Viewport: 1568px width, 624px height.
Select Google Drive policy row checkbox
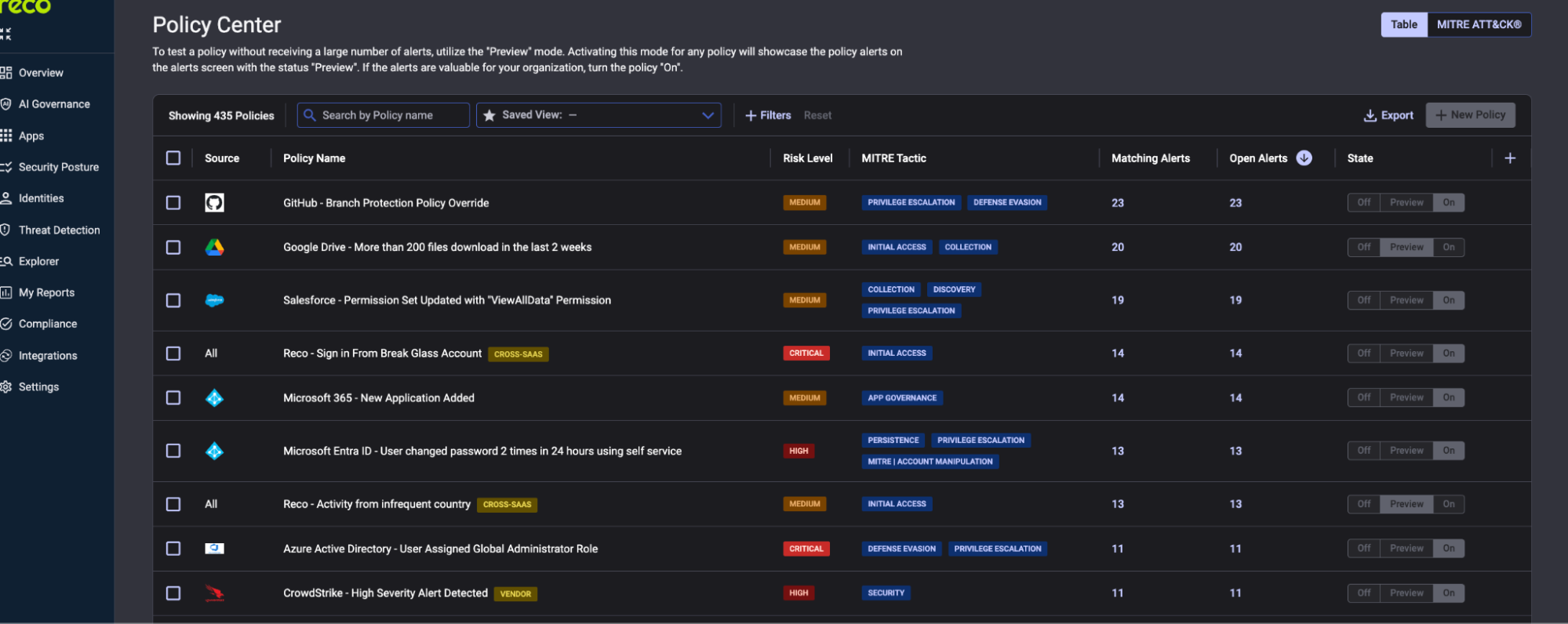(x=173, y=248)
